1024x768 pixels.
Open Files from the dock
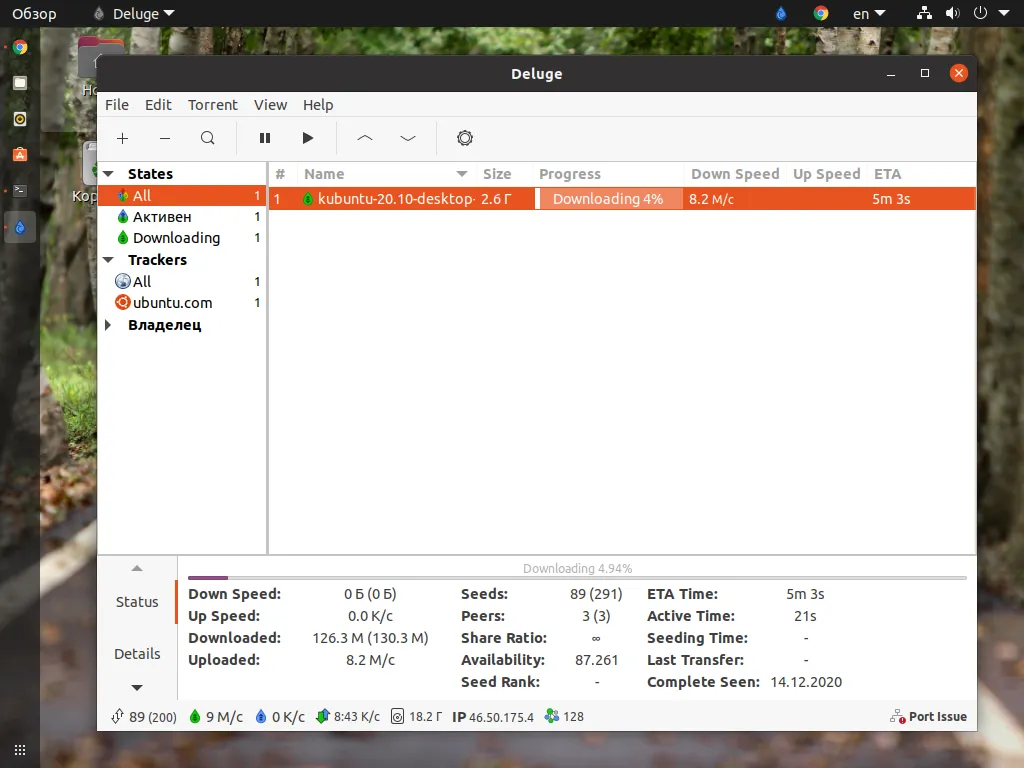[20, 83]
